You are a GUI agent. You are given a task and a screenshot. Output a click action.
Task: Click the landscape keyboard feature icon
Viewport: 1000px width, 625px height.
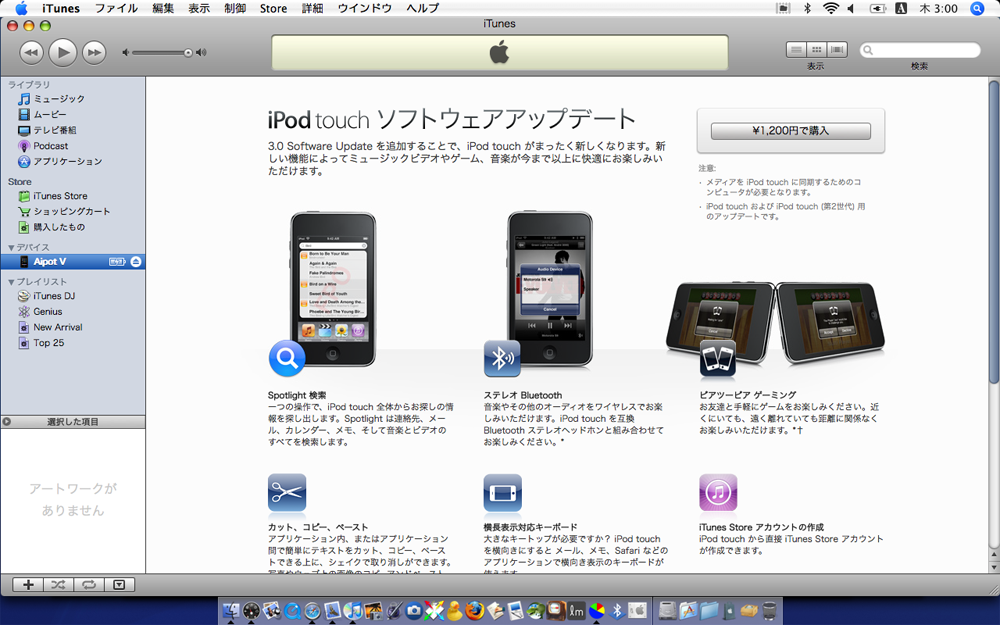503,492
